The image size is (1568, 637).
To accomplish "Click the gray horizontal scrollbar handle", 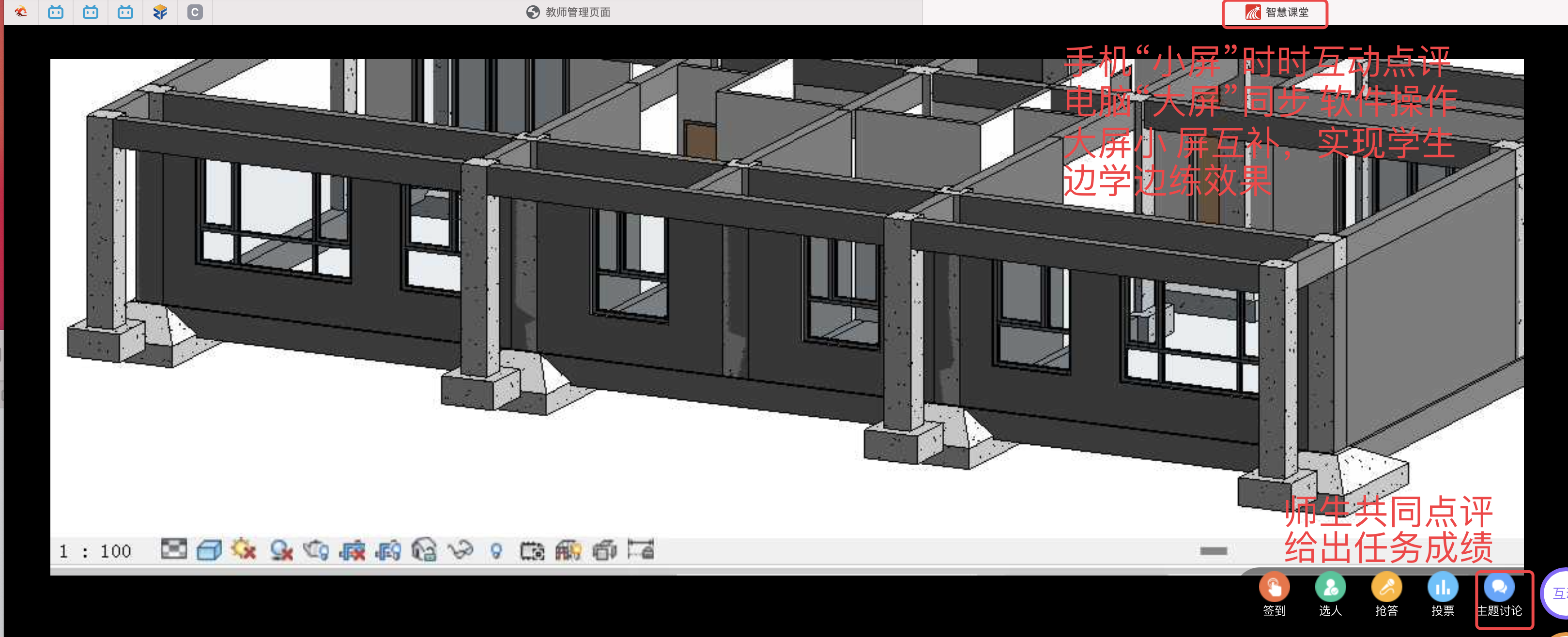I will pos(1213,551).
